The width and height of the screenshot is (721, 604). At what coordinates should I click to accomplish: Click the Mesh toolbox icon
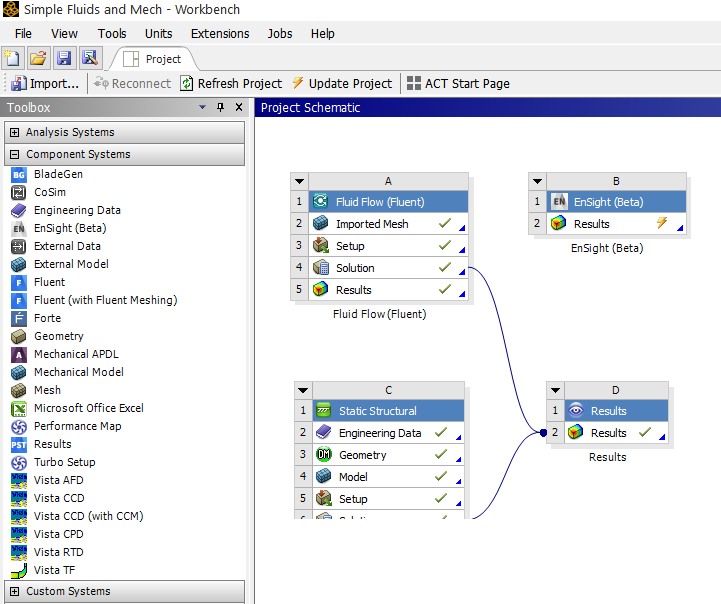coord(19,390)
